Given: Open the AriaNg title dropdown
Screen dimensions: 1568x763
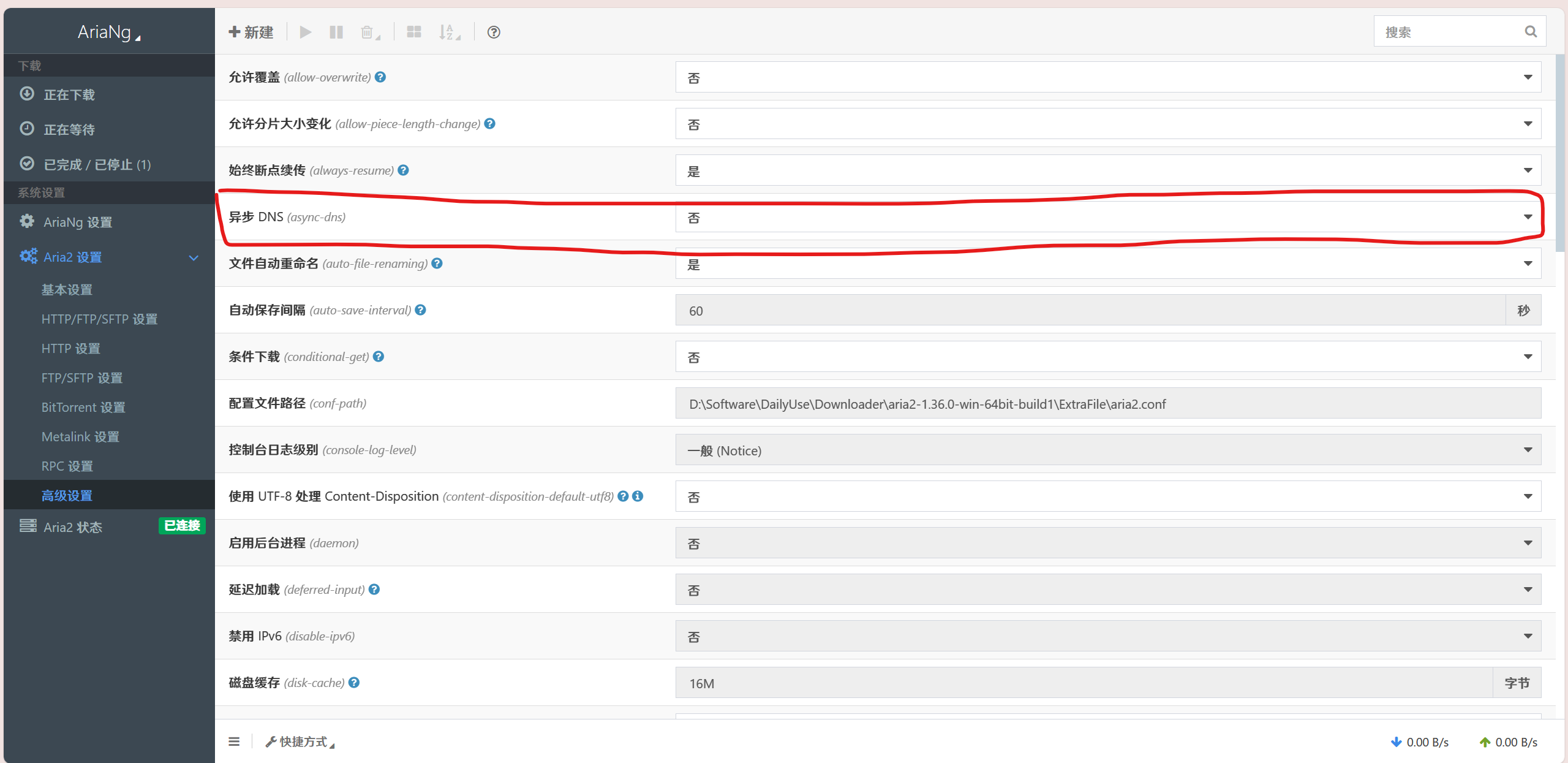Looking at the screenshot, I should (x=109, y=32).
